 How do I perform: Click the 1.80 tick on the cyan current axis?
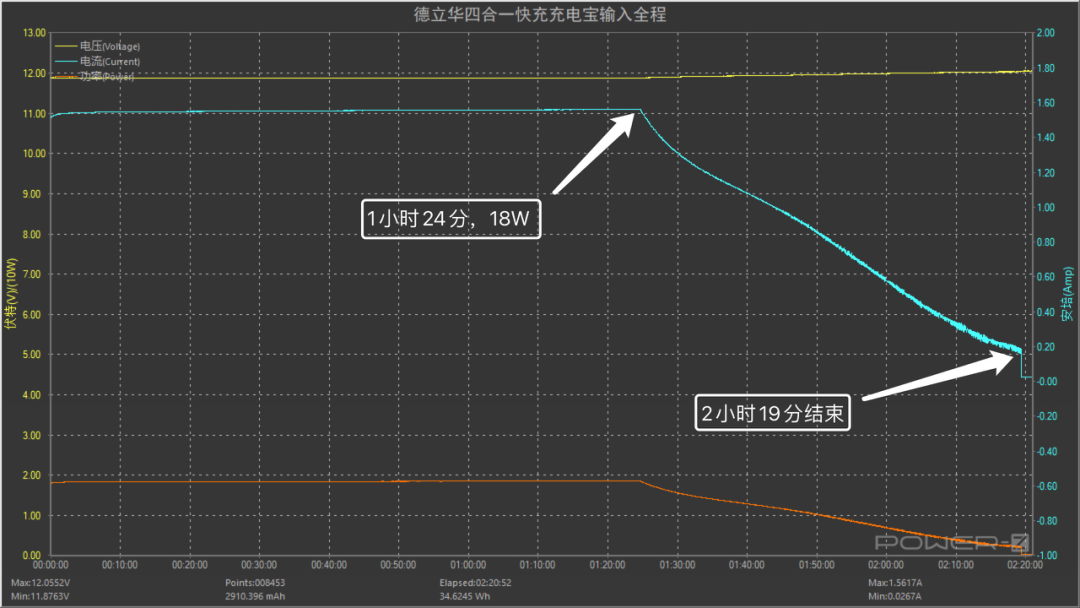pyautogui.click(x=1046, y=68)
